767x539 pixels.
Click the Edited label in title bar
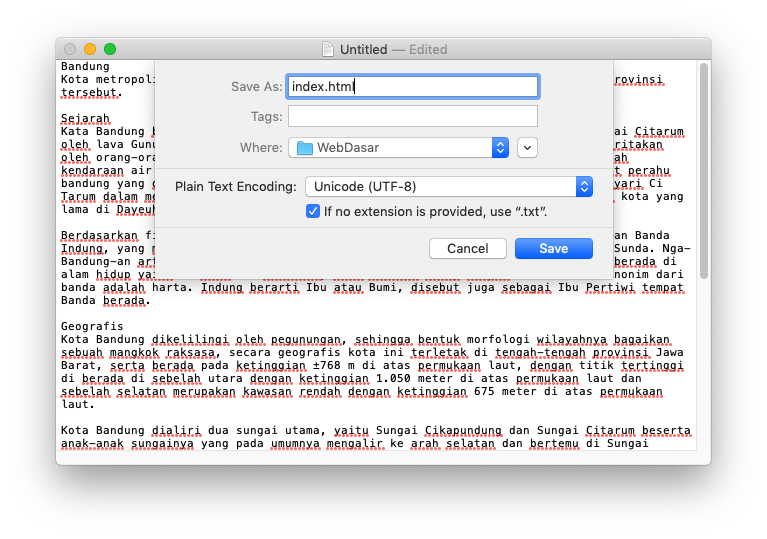tap(427, 49)
